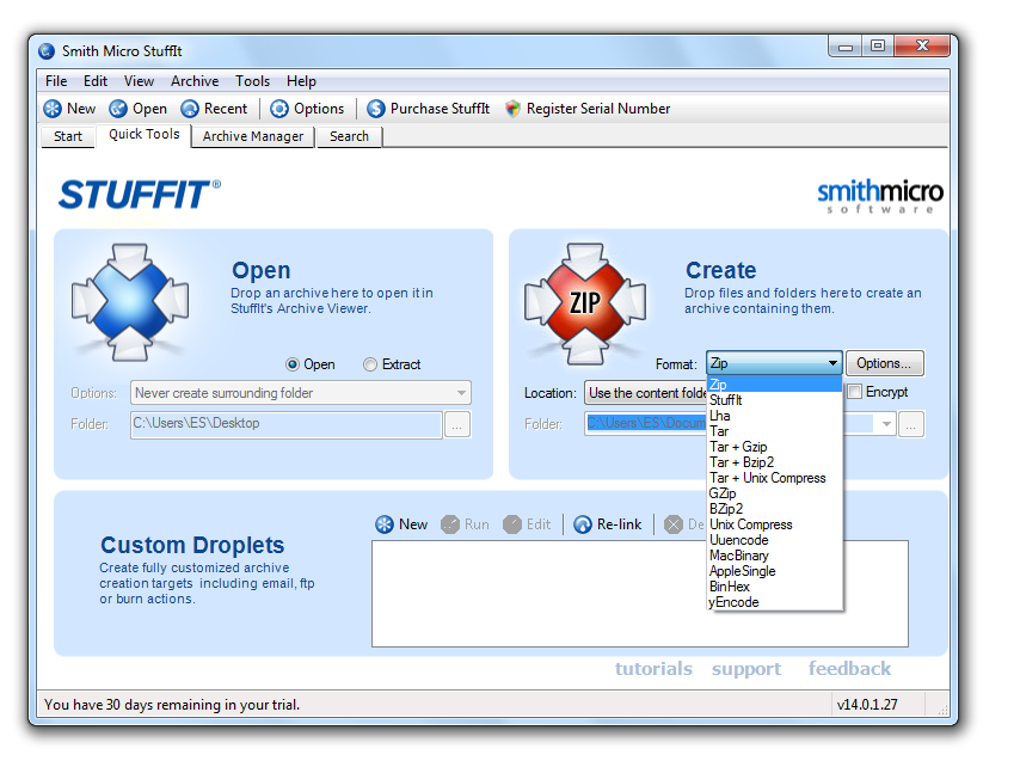Click the Register Serial Number shield icon
The width and height of the screenshot is (1020, 767).
(513, 109)
